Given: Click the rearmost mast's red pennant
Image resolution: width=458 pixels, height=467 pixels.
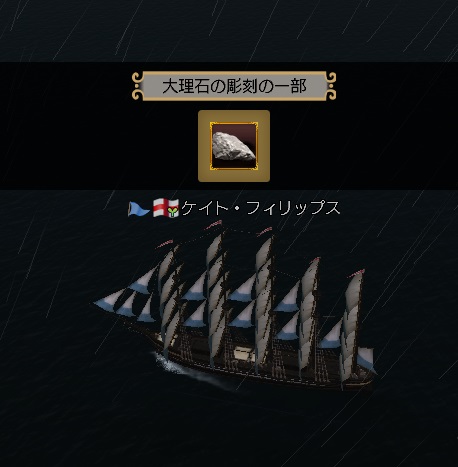Looking at the screenshot, I should [x=356, y=273].
